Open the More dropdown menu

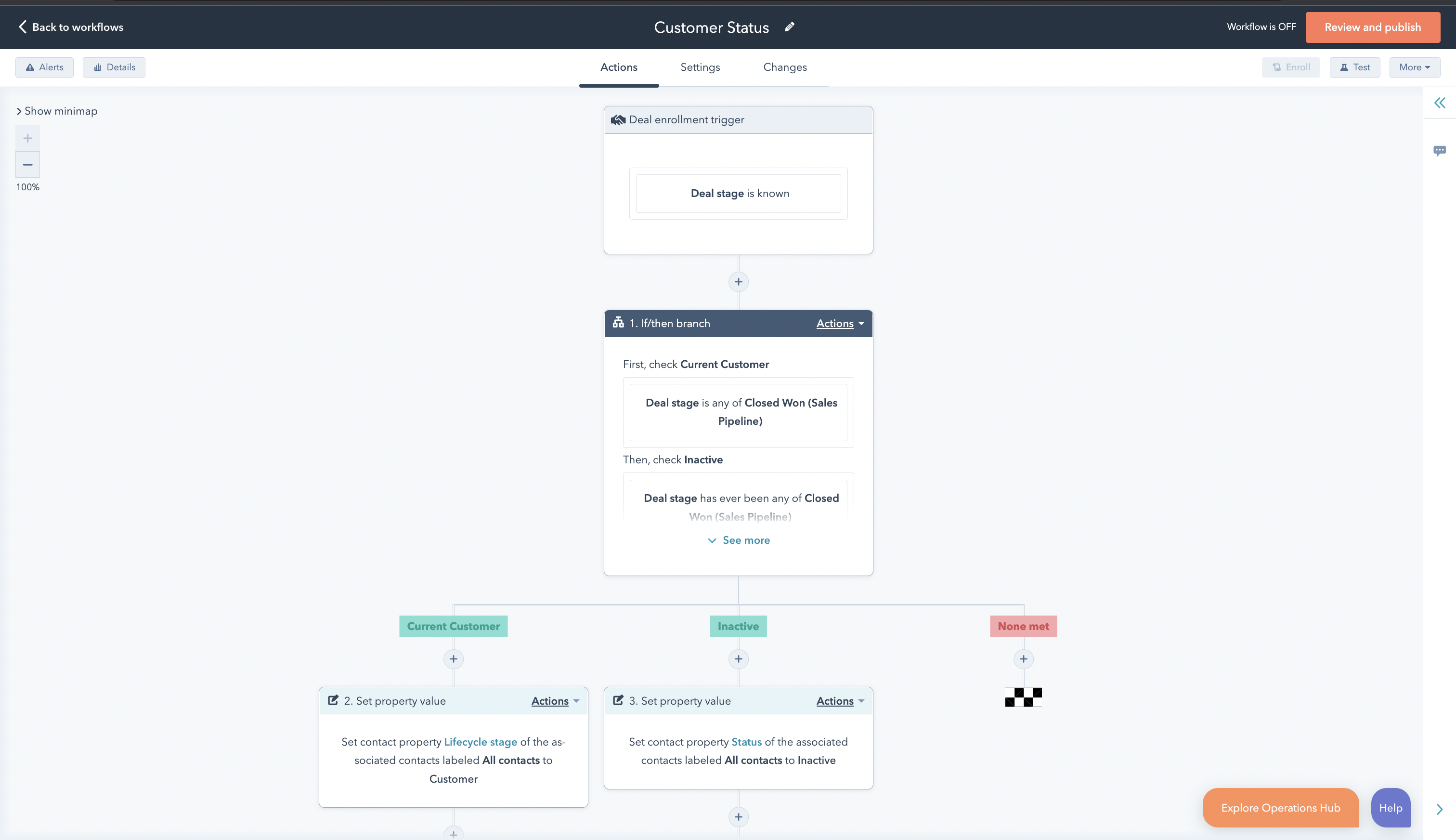(1414, 67)
